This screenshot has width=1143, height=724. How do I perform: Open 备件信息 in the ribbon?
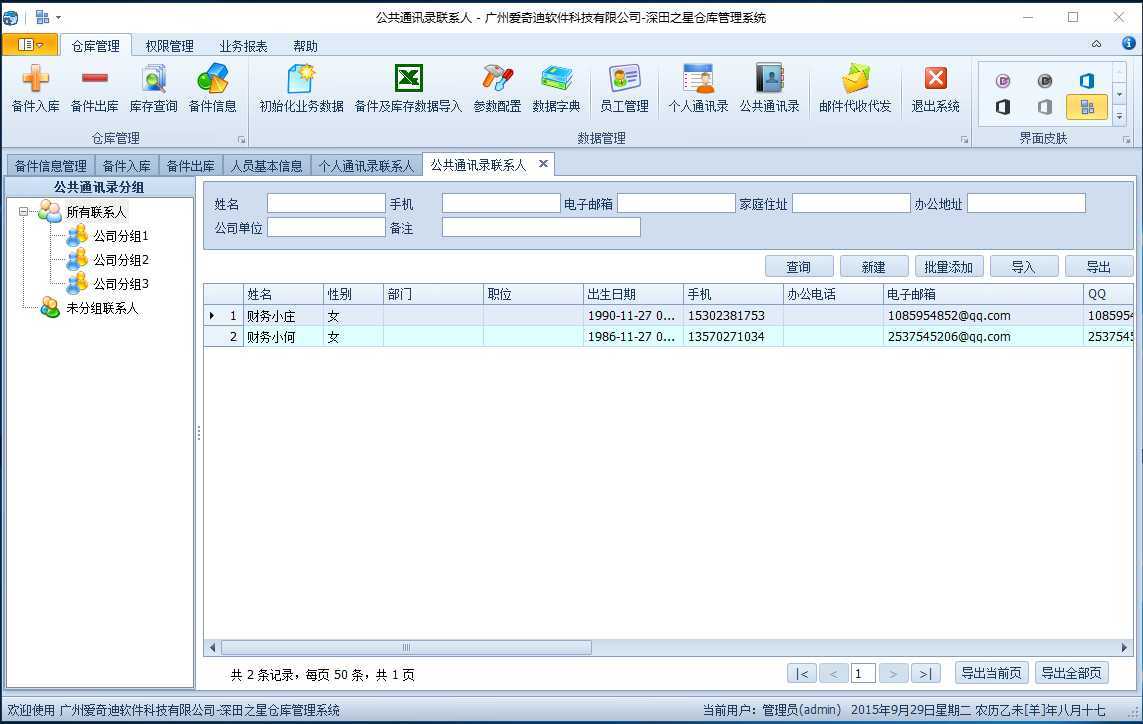212,88
